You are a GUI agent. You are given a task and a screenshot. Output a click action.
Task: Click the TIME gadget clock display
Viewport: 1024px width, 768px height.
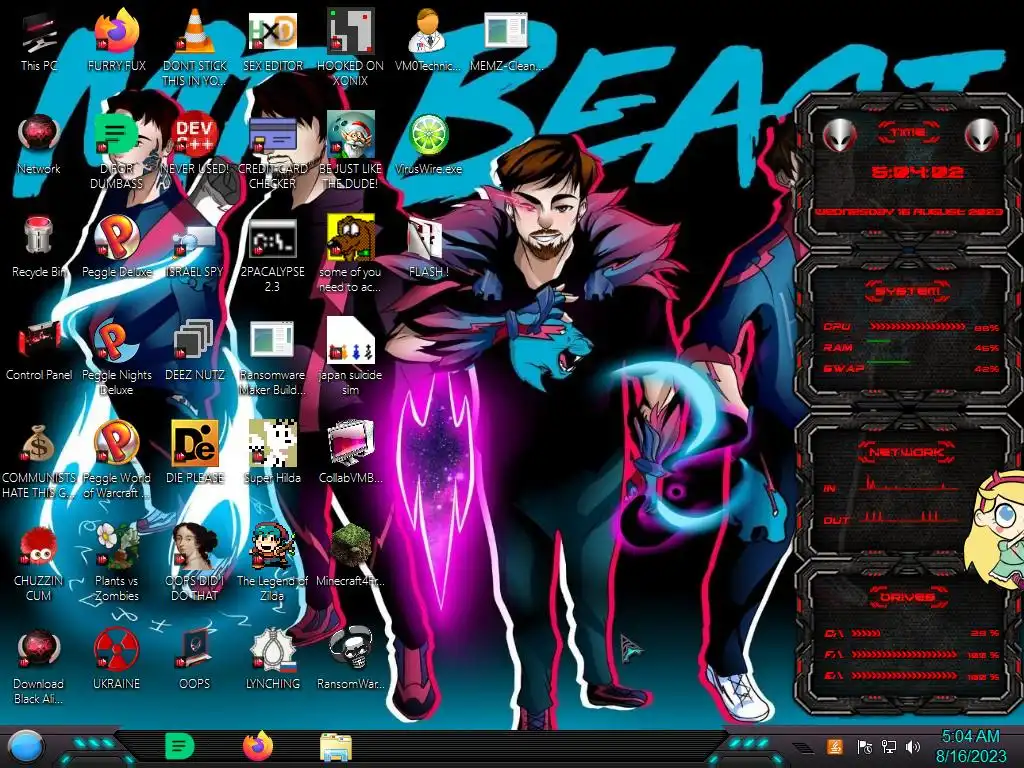click(x=917, y=172)
